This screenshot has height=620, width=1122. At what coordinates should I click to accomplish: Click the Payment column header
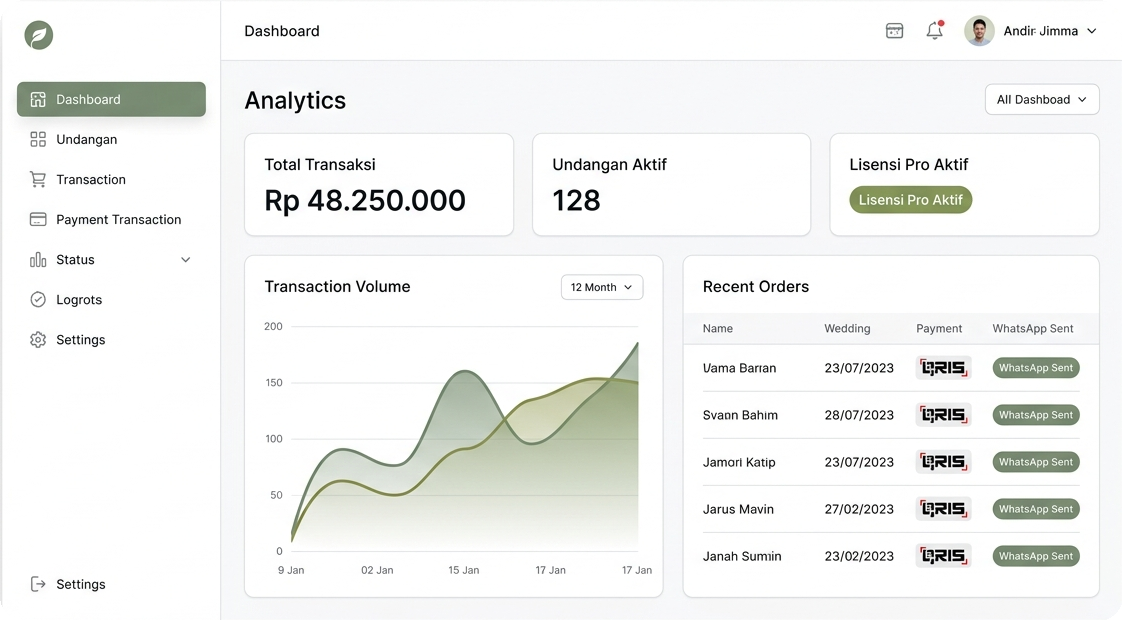pyautogui.click(x=939, y=329)
